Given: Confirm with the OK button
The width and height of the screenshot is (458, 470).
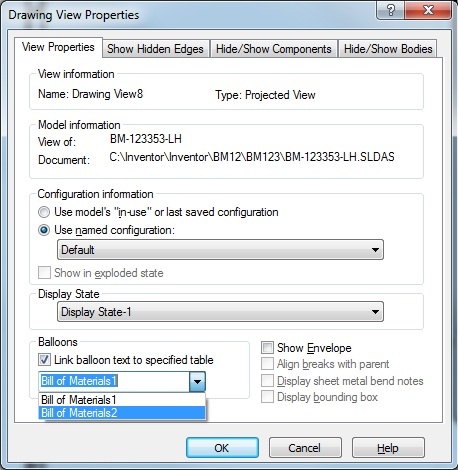Looking at the screenshot, I should (222, 448).
